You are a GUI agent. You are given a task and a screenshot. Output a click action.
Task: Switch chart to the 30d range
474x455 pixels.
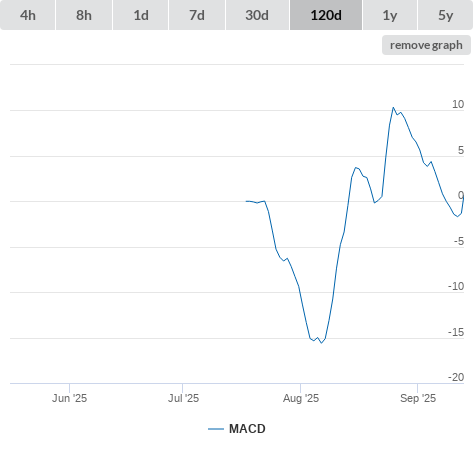(257, 15)
